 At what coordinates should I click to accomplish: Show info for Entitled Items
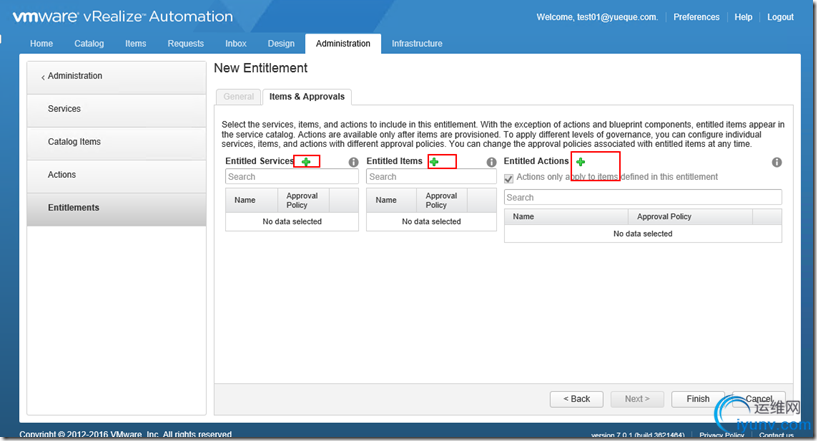point(491,162)
